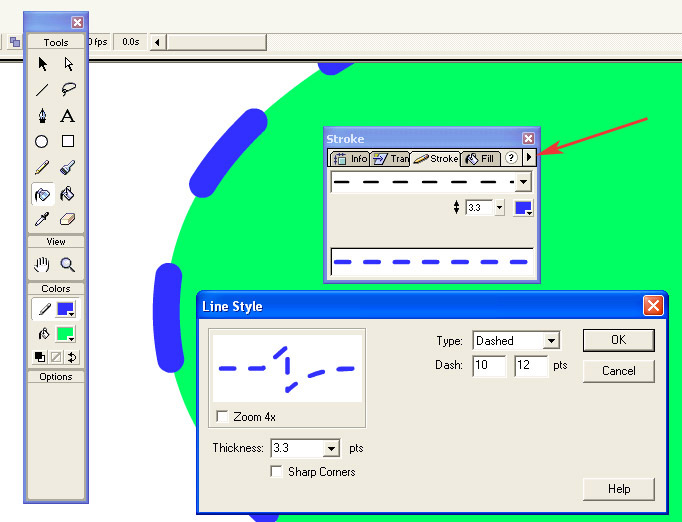Screen dimensions: 682x522
Task: Select the Eyedropper tool
Action: [x=42, y=219]
